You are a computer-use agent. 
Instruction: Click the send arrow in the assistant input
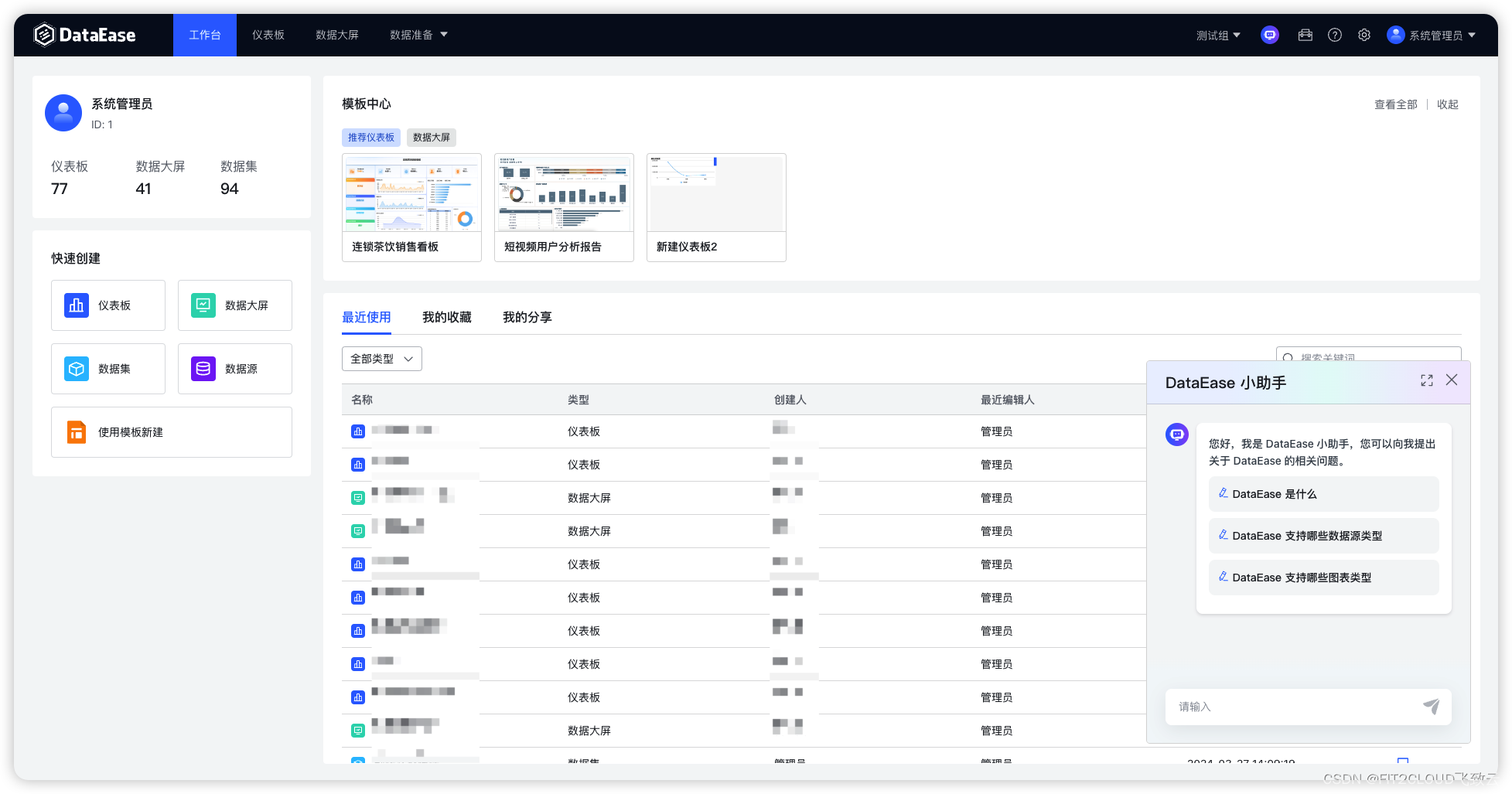pyautogui.click(x=1432, y=706)
